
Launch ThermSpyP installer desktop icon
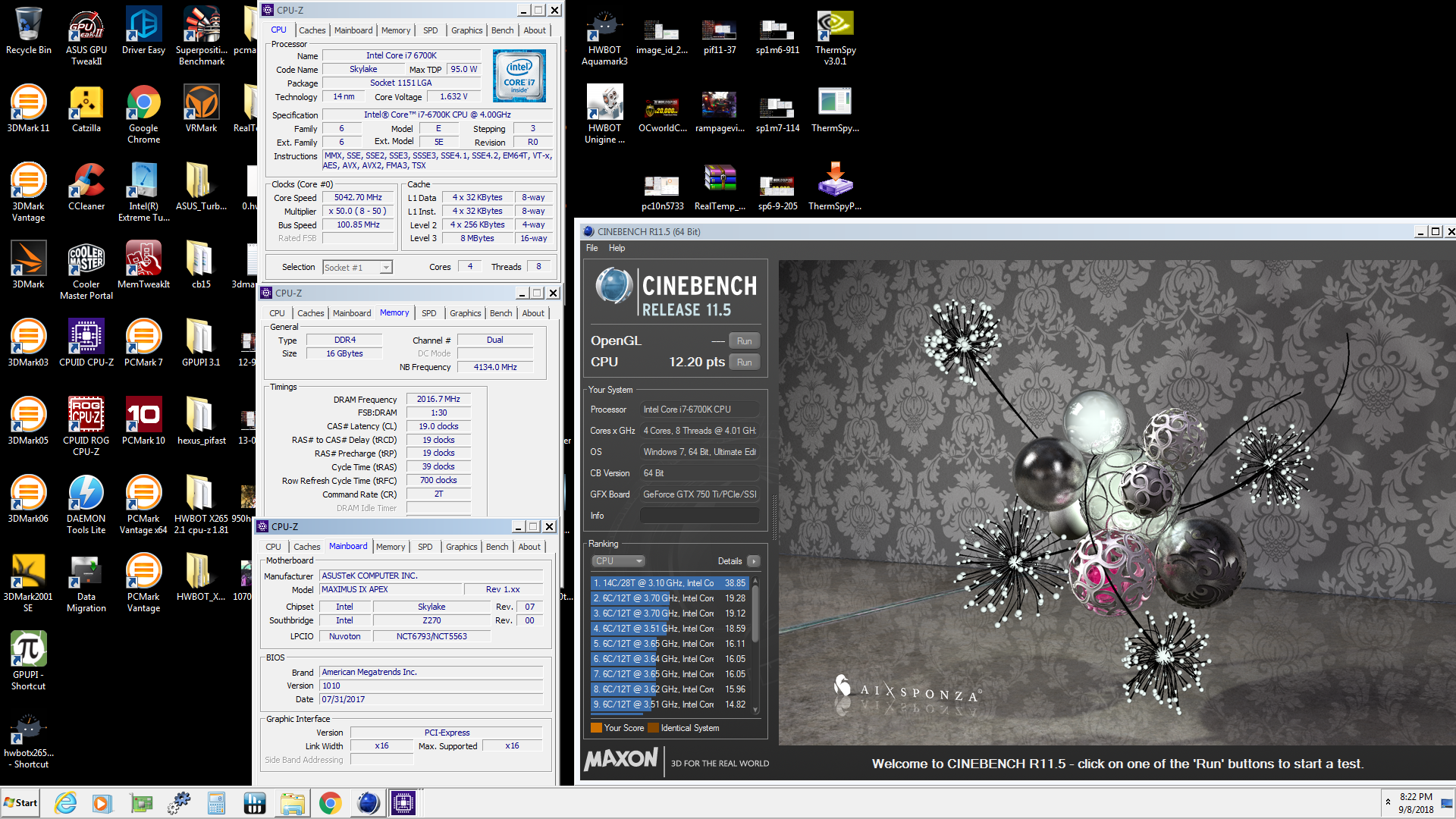click(x=835, y=188)
